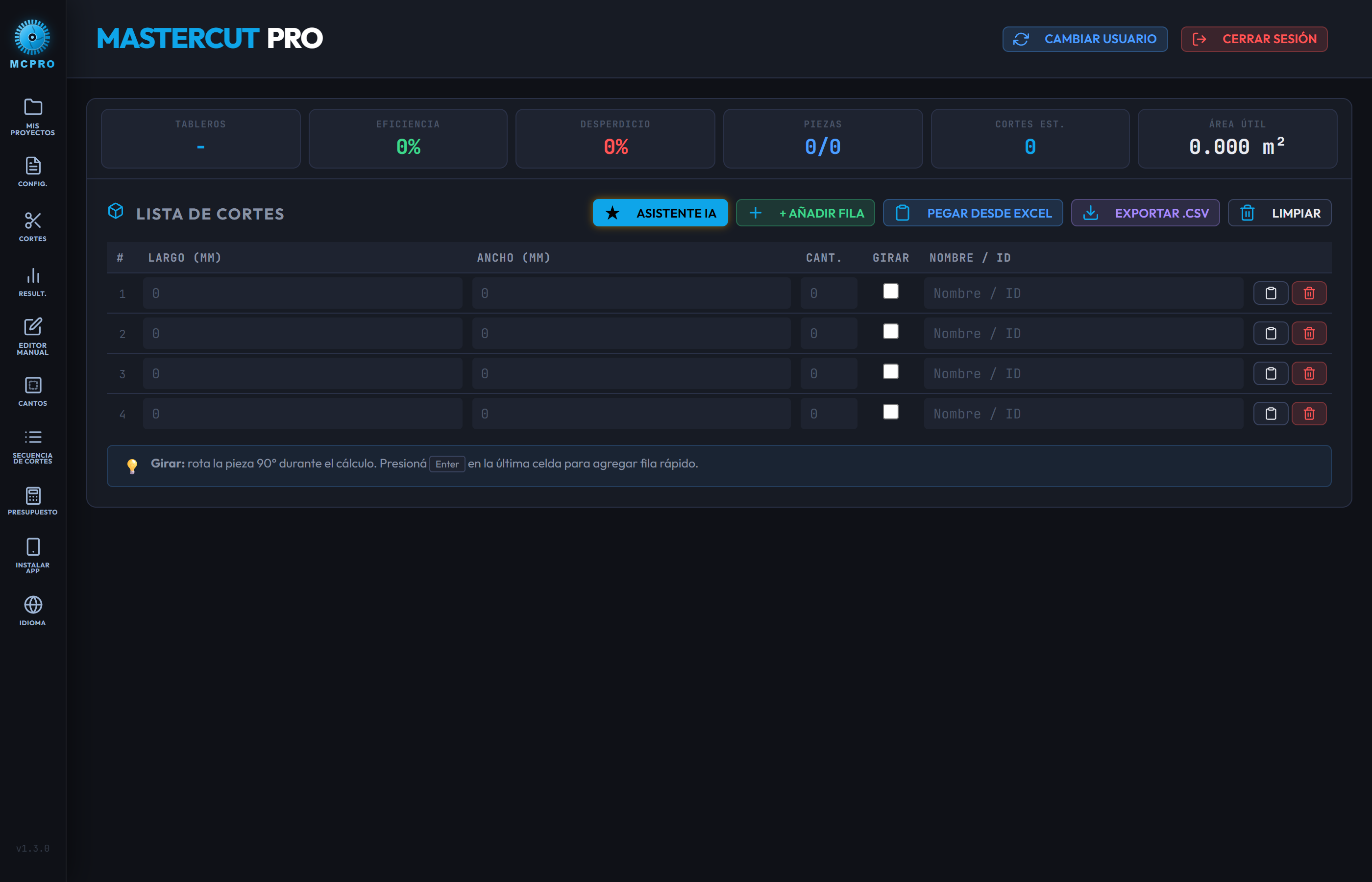
Task: Copy row 4 with clipboard icon
Action: click(x=1271, y=414)
